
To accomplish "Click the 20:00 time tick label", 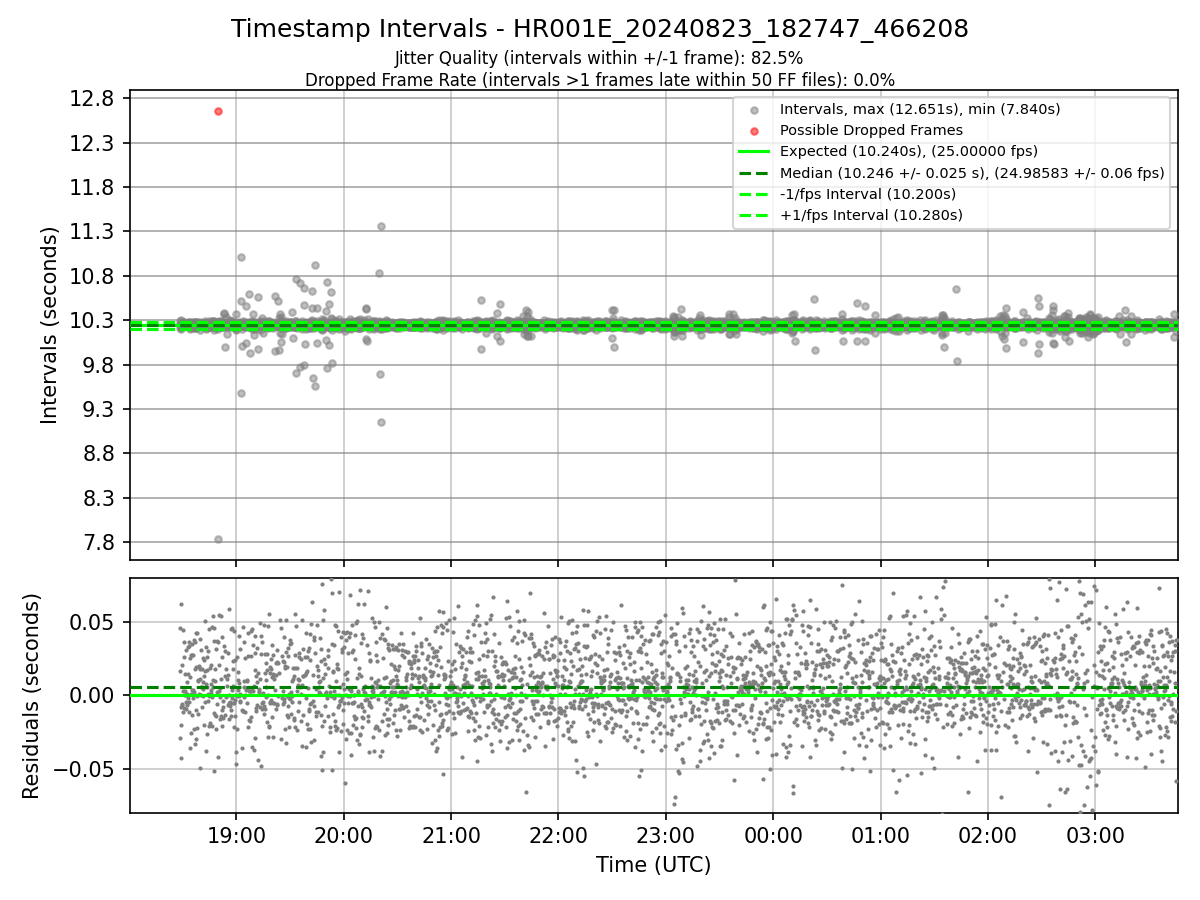I will click(x=344, y=834).
